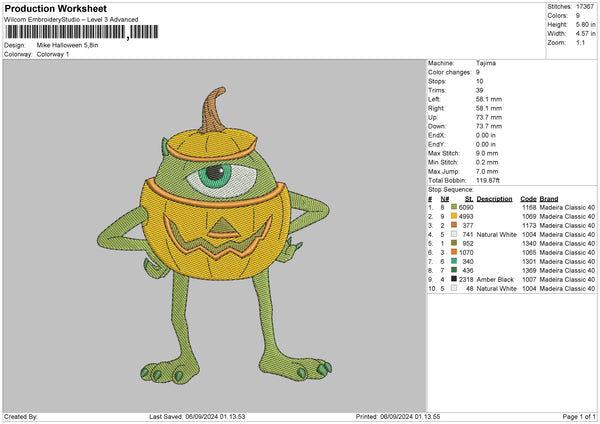Click height value '5.80 in'

585,24
